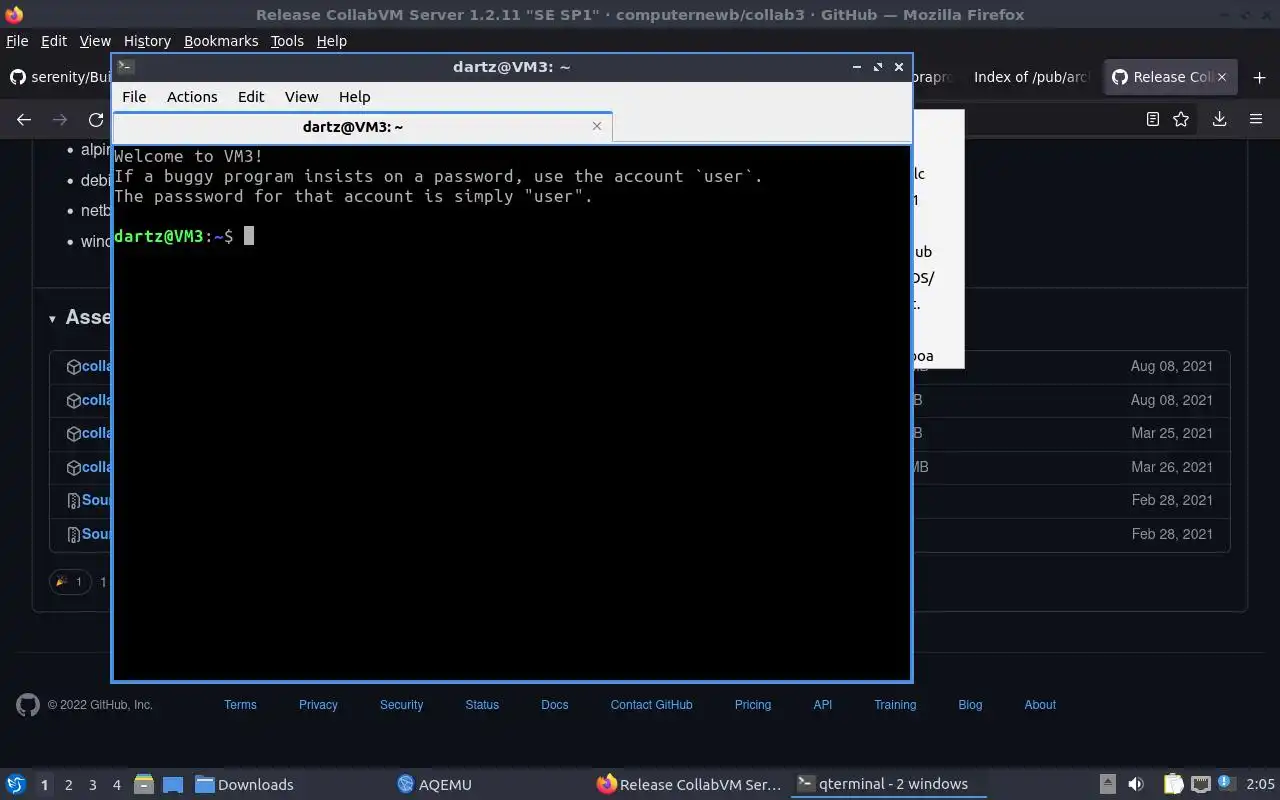This screenshot has width=1280, height=800.
Task: Open Firefox Help menu
Action: point(331,41)
